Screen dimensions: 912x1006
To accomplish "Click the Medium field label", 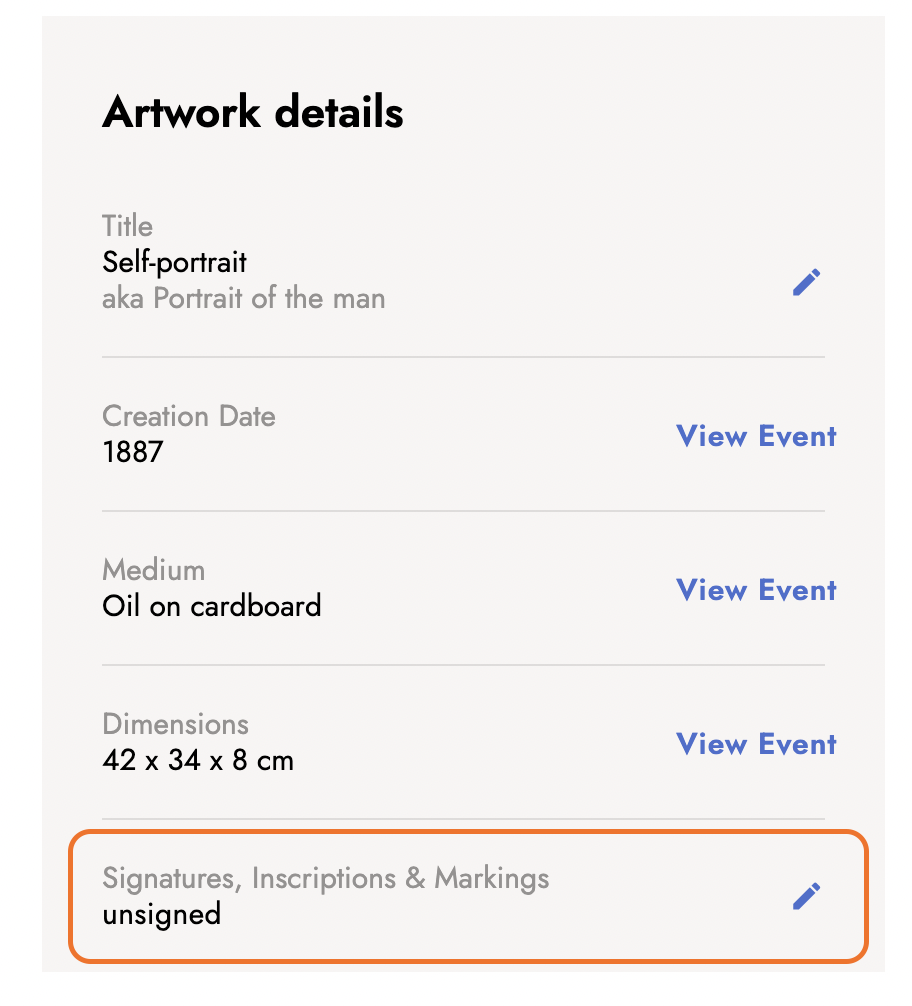I will coord(153,570).
